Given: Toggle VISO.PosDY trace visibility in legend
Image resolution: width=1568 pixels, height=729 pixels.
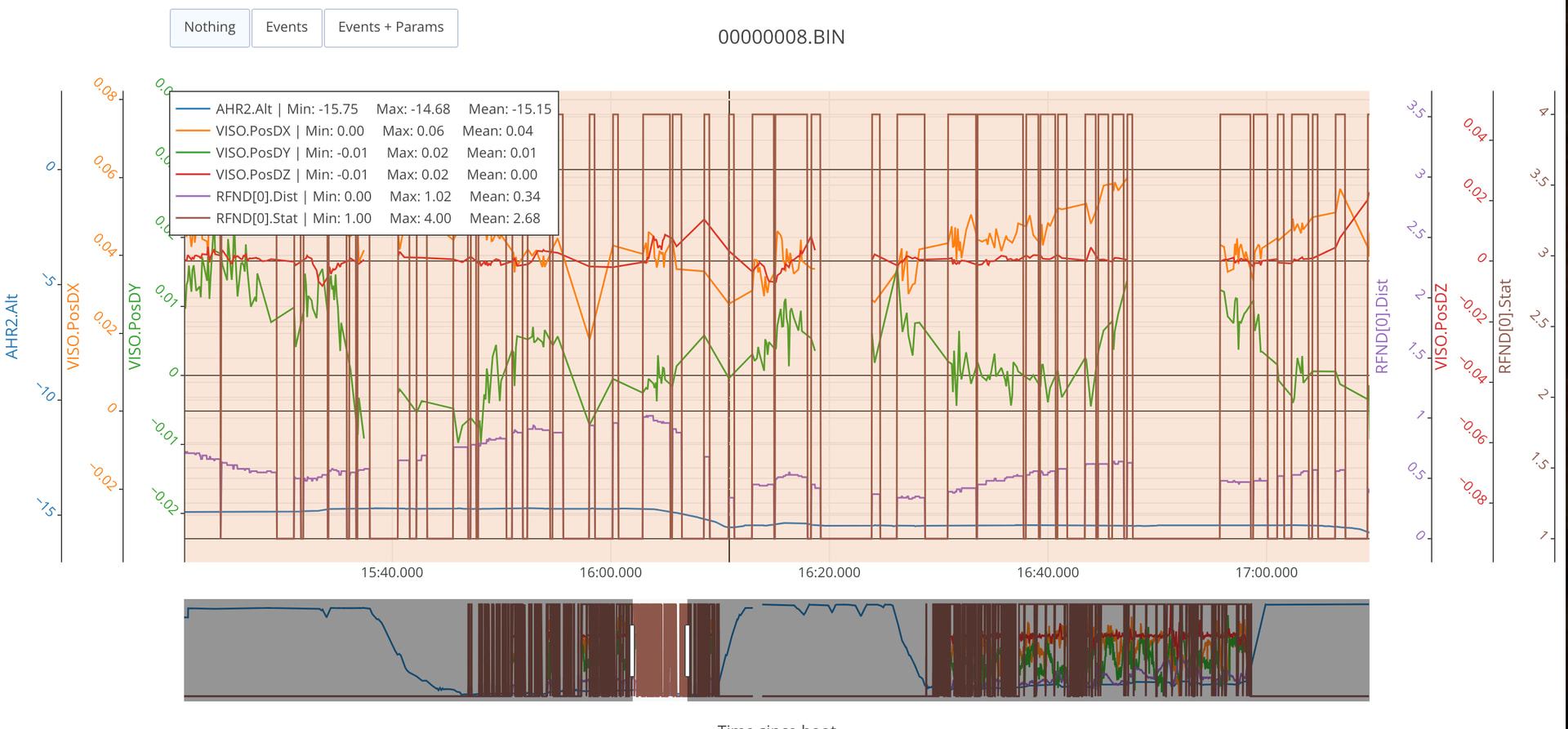Looking at the screenshot, I should point(364,153).
